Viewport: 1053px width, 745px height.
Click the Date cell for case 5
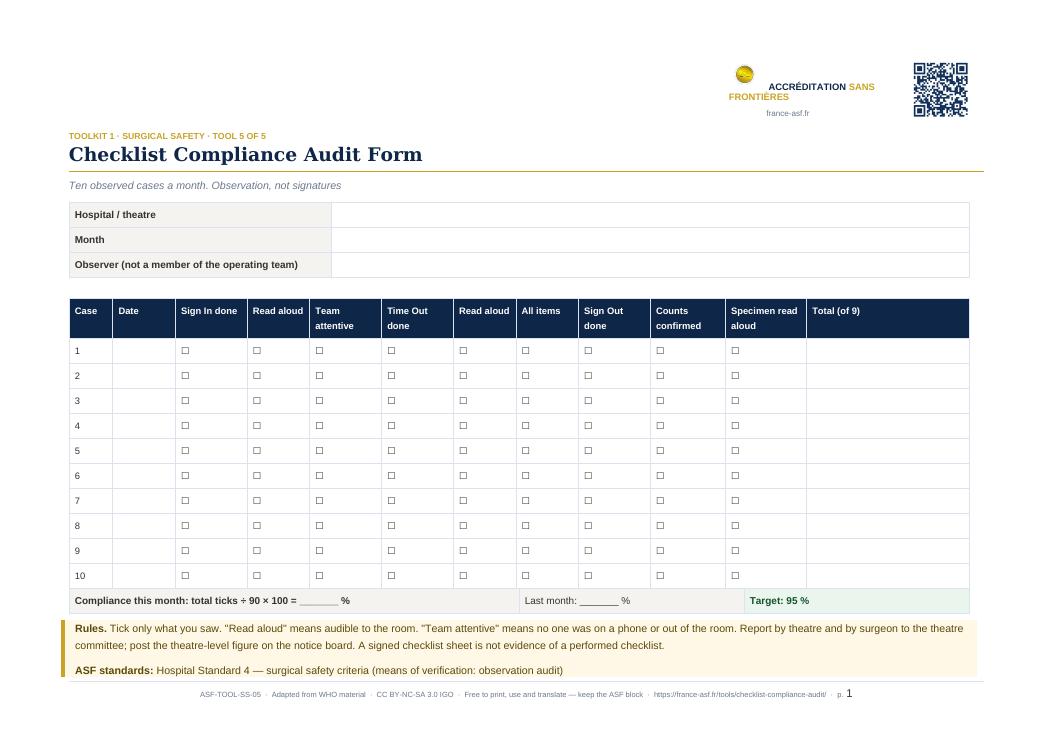point(144,451)
